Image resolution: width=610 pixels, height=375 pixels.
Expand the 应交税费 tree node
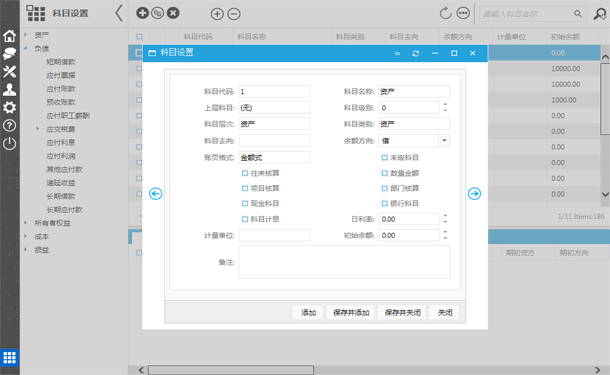coord(37,129)
